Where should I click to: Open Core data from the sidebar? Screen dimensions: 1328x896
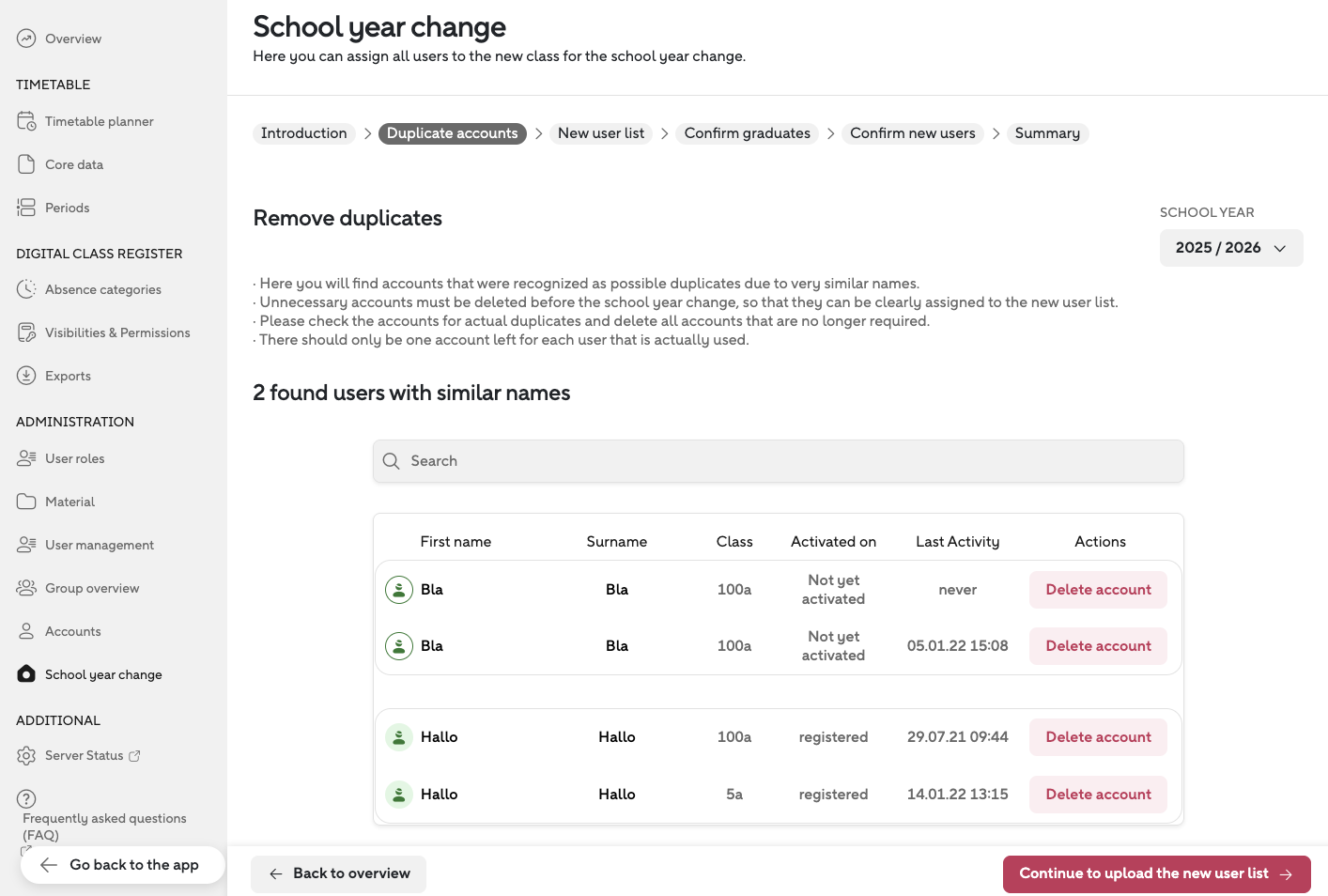pyautogui.click(x=74, y=164)
